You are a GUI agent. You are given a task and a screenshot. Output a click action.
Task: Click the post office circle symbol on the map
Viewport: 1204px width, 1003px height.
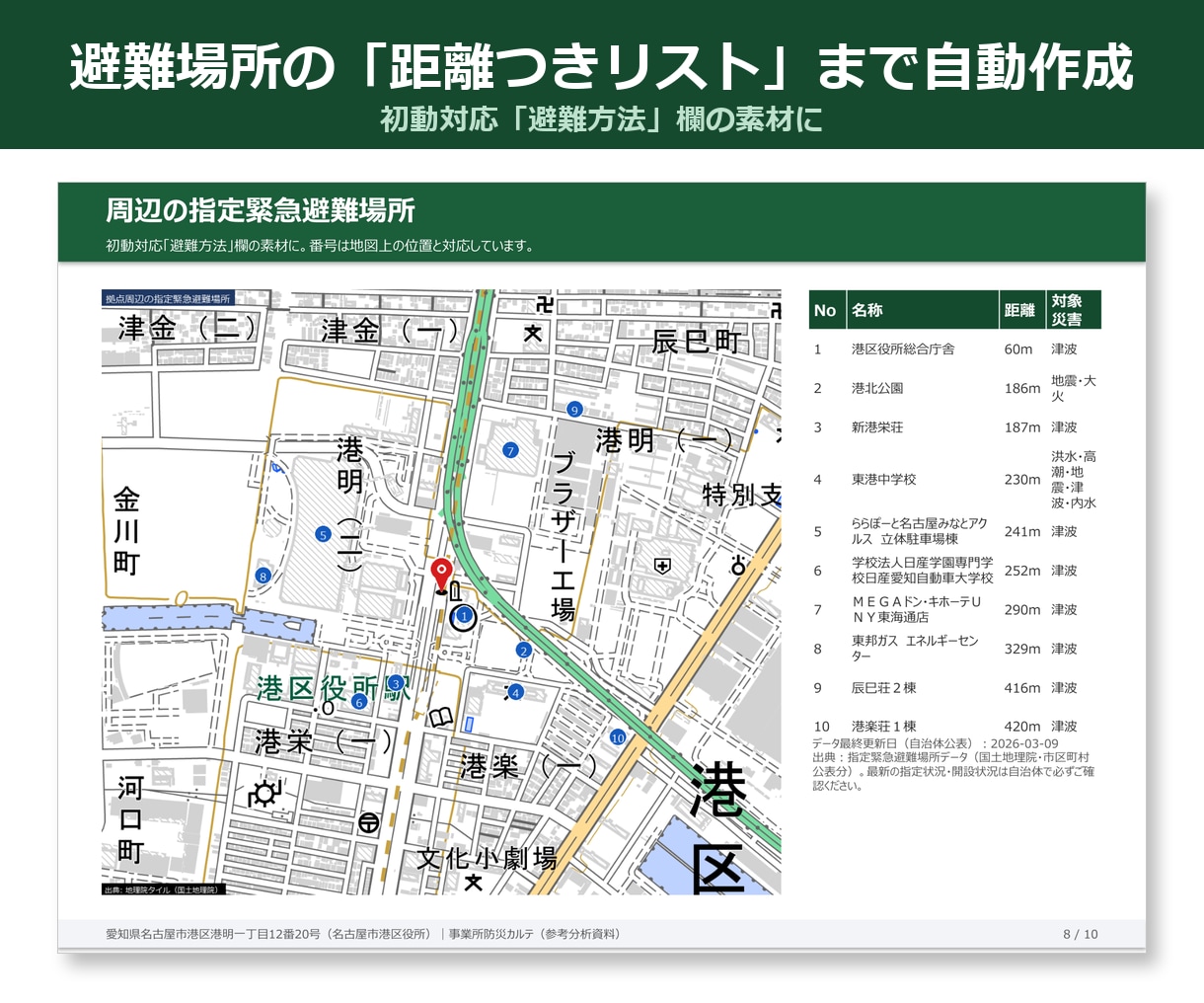[369, 822]
